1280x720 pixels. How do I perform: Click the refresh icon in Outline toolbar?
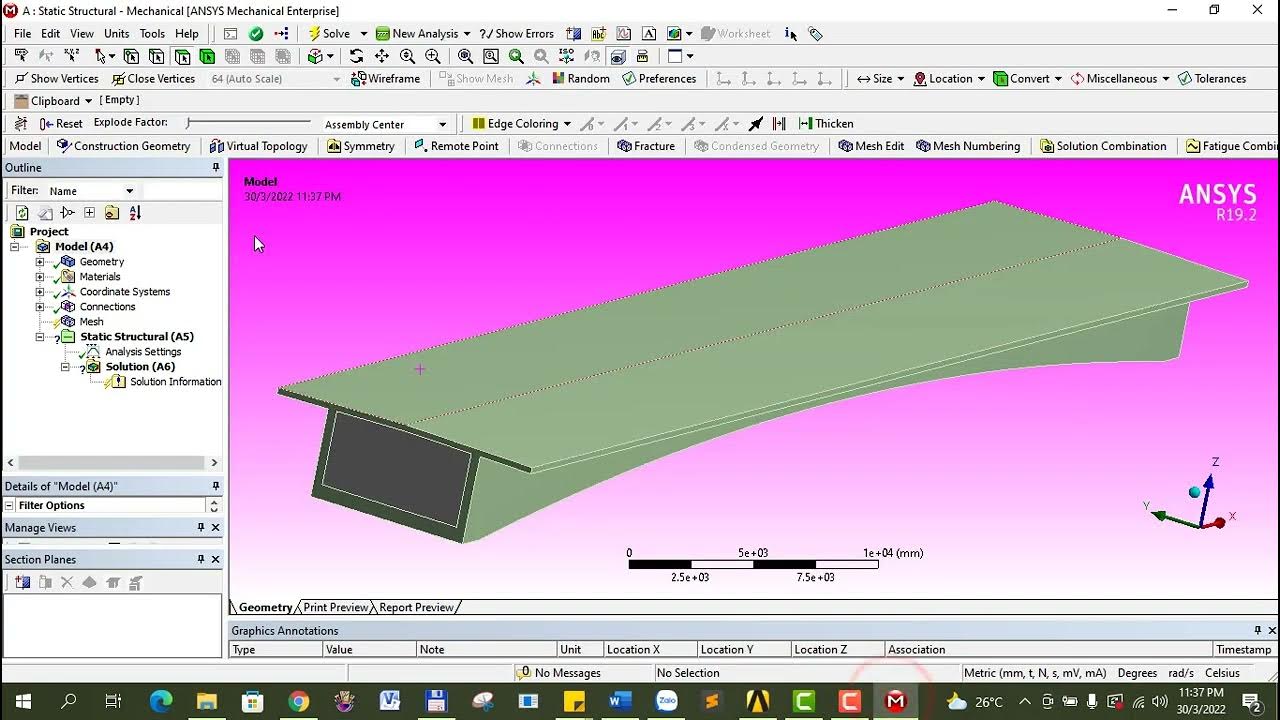pyautogui.click(x=22, y=212)
